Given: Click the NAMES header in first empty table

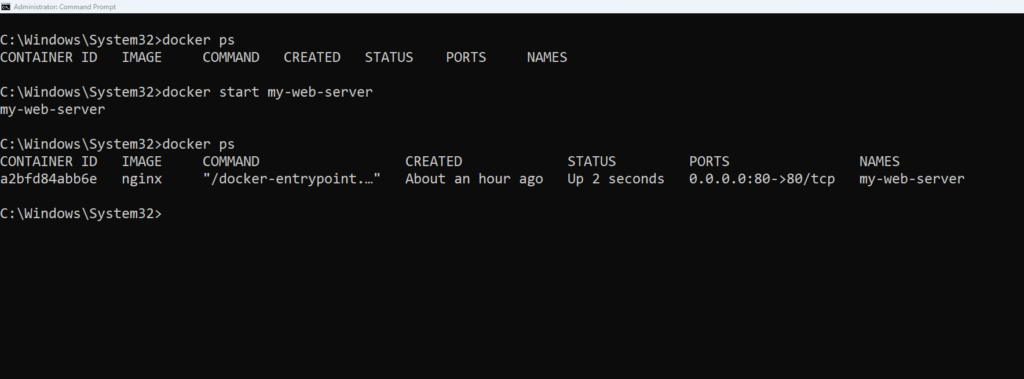Looking at the screenshot, I should [x=547, y=58].
